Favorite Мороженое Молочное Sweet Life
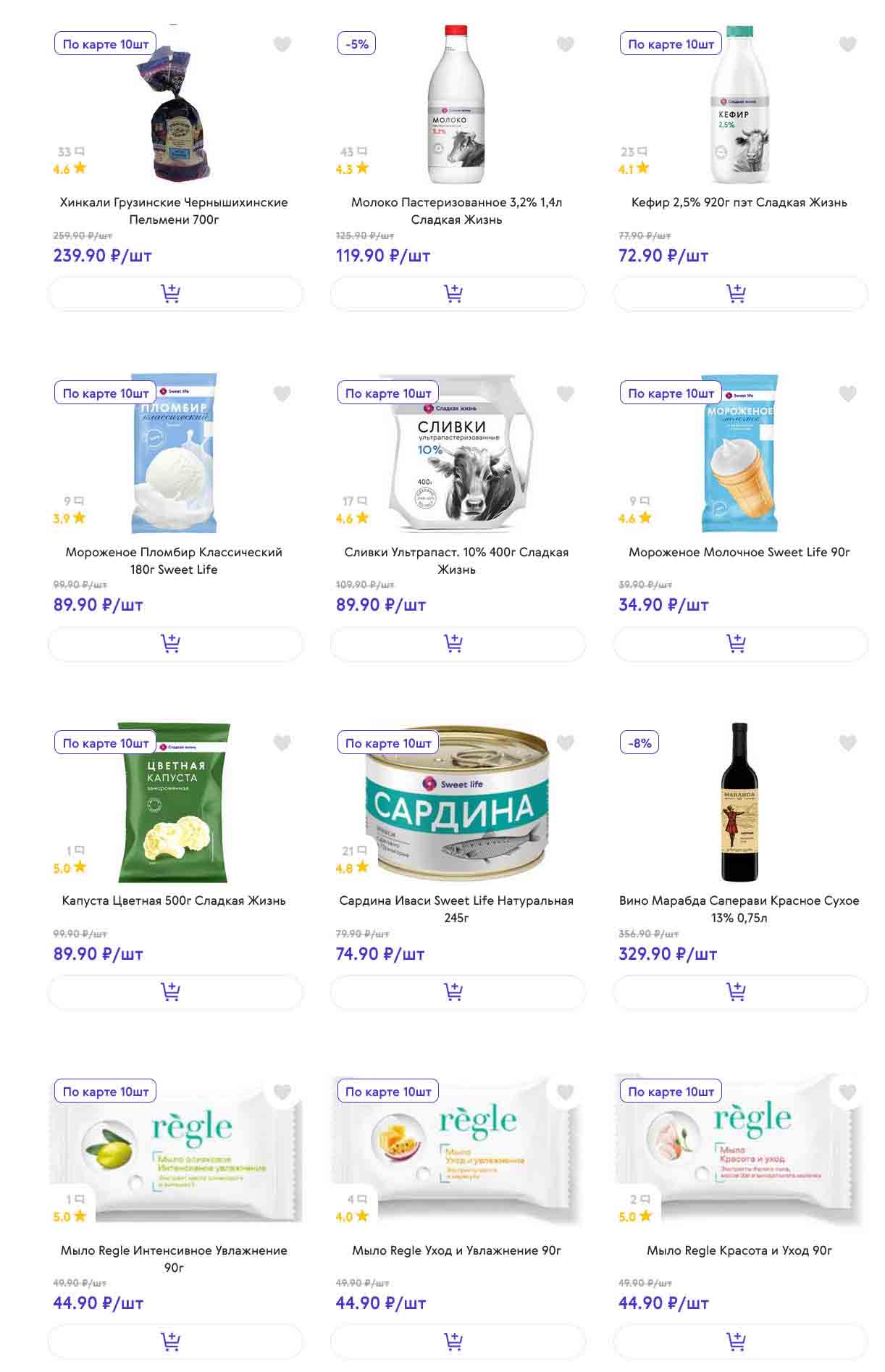 click(x=847, y=394)
